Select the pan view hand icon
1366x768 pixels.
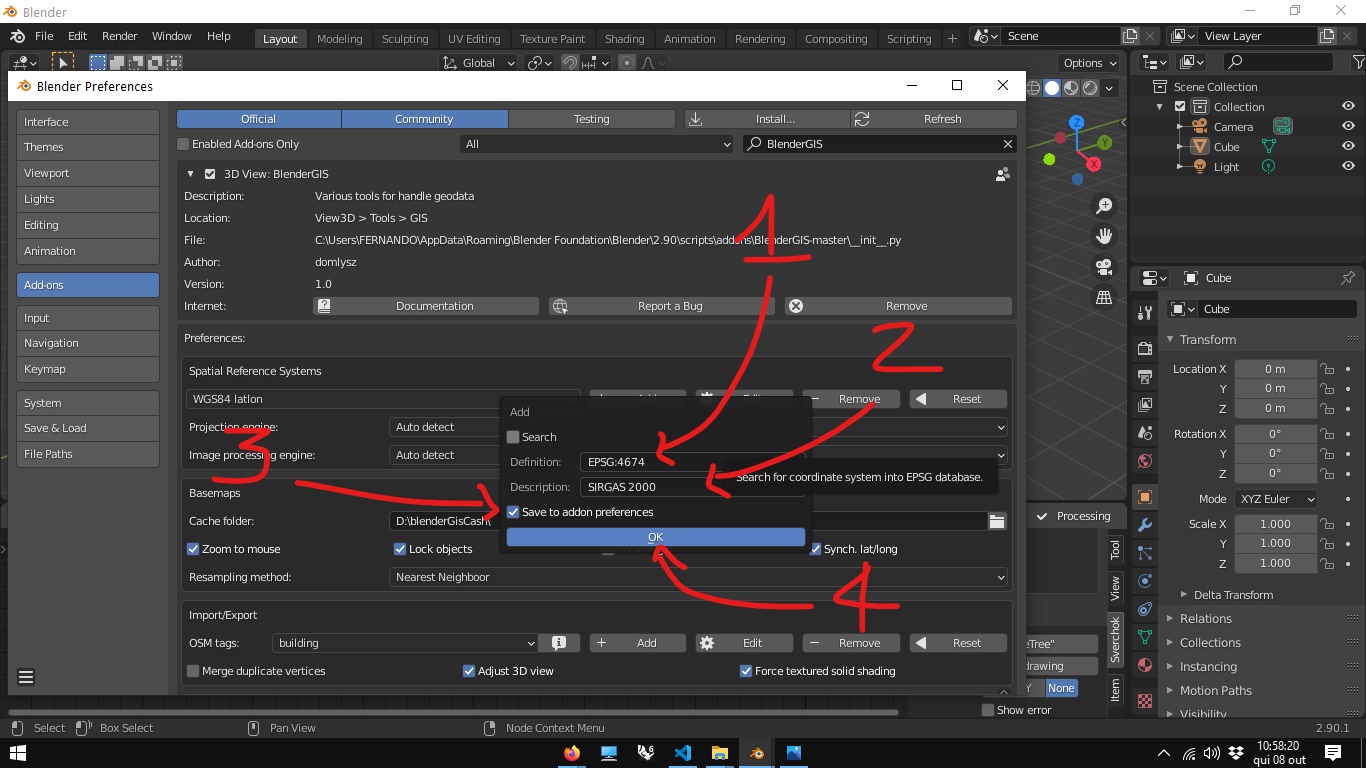point(1104,237)
